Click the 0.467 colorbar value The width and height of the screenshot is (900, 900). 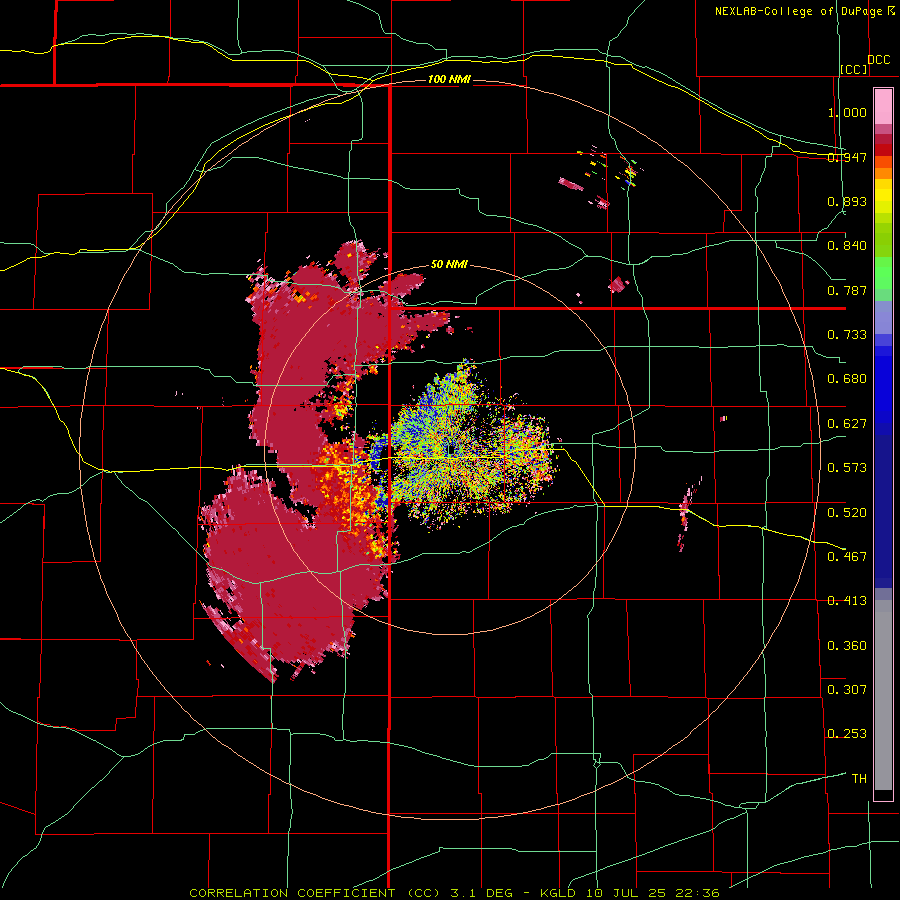847,556
